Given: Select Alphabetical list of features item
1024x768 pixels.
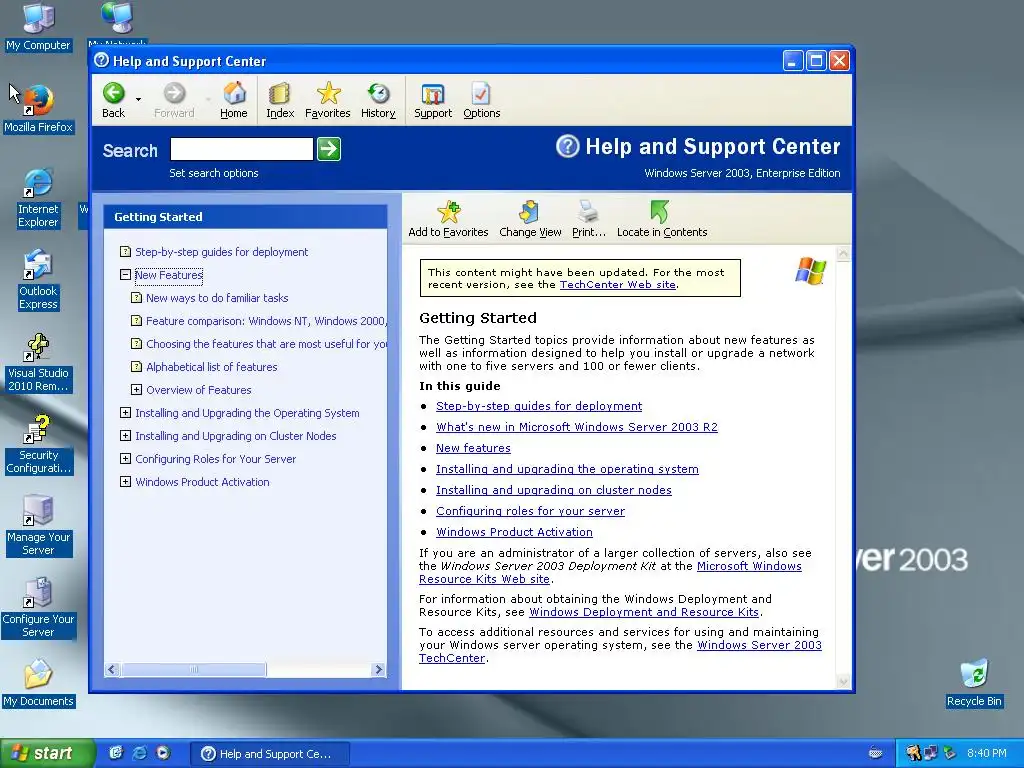Looking at the screenshot, I should pos(212,367).
